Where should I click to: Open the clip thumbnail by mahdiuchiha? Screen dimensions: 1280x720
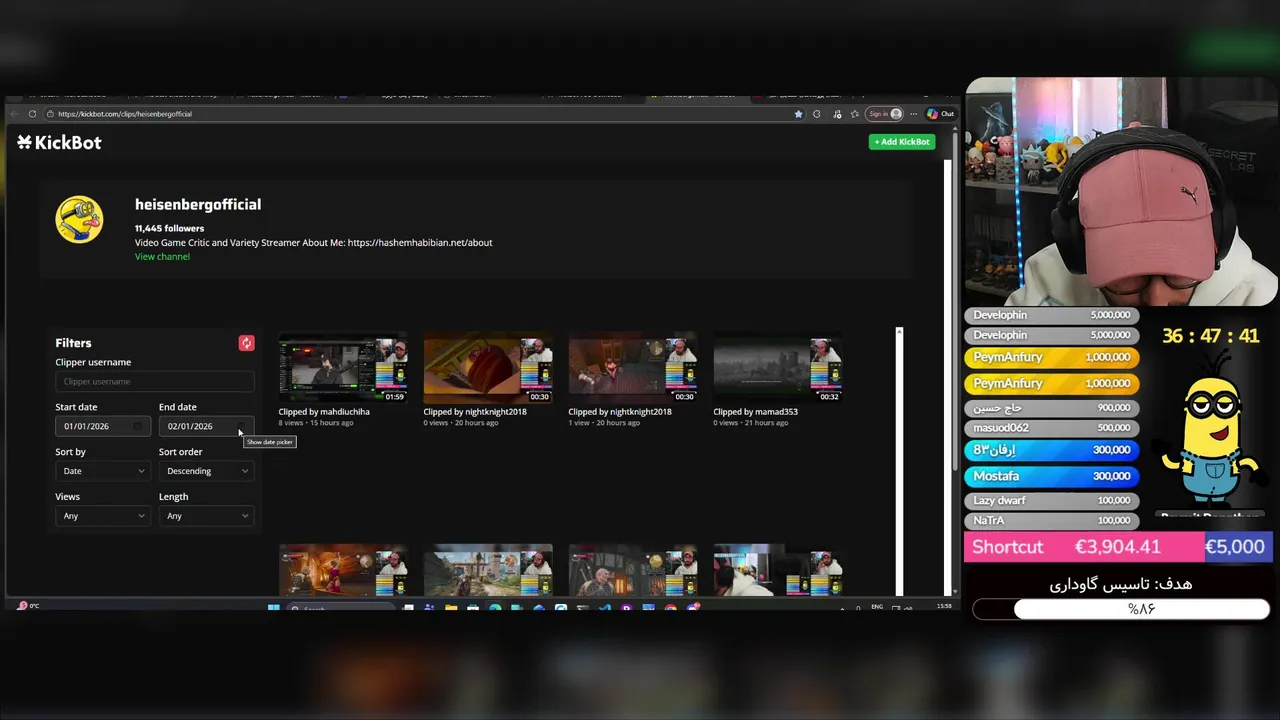pyautogui.click(x=343, y=367)
